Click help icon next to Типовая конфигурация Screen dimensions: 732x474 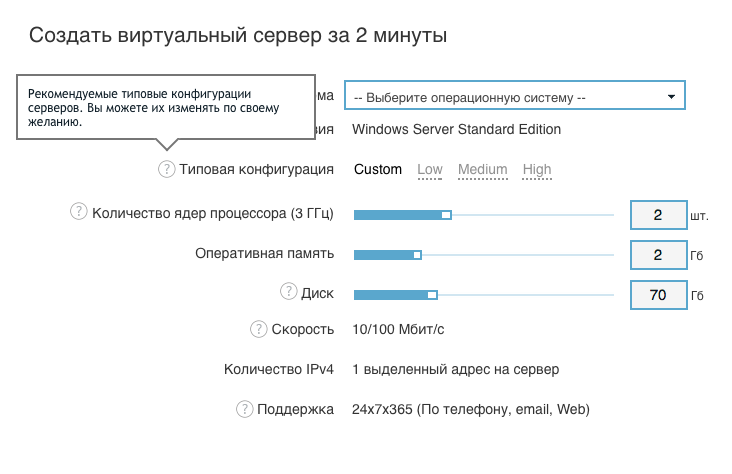(x=166, y=169)
